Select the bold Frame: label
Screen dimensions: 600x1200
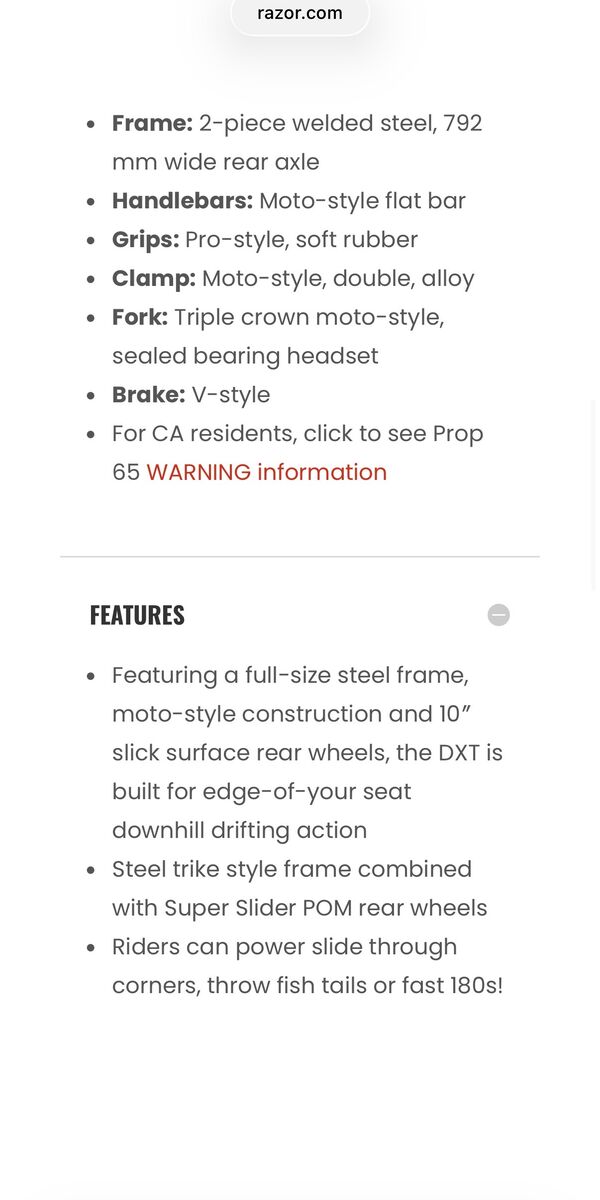152,123
